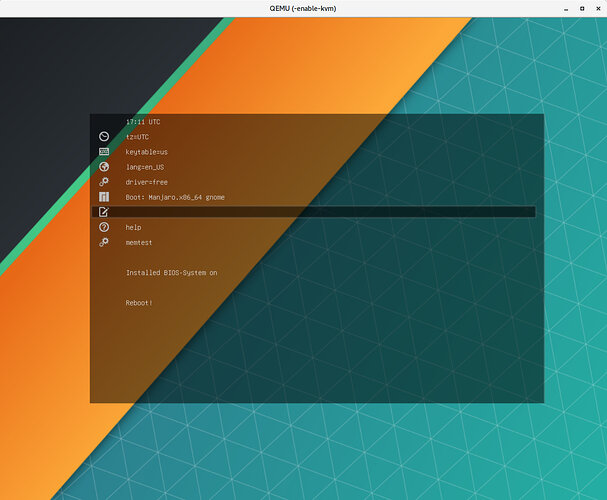Close the QEMU window
The height and width of the screenshot is (500, 607).
coord(598,9)
